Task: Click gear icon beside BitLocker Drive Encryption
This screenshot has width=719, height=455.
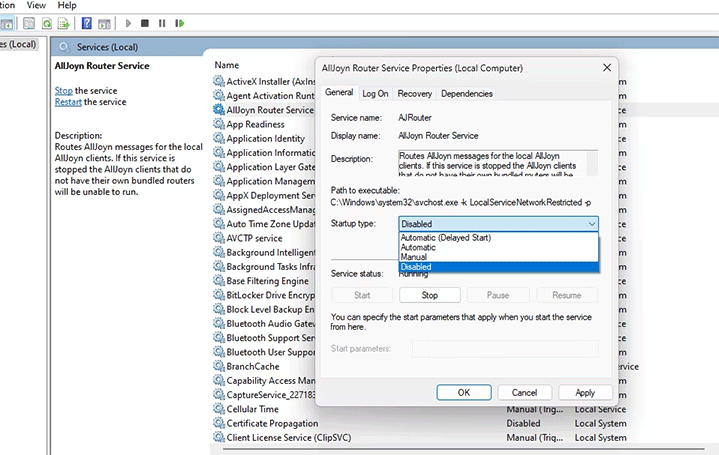Action: click(x=219, y=294)
